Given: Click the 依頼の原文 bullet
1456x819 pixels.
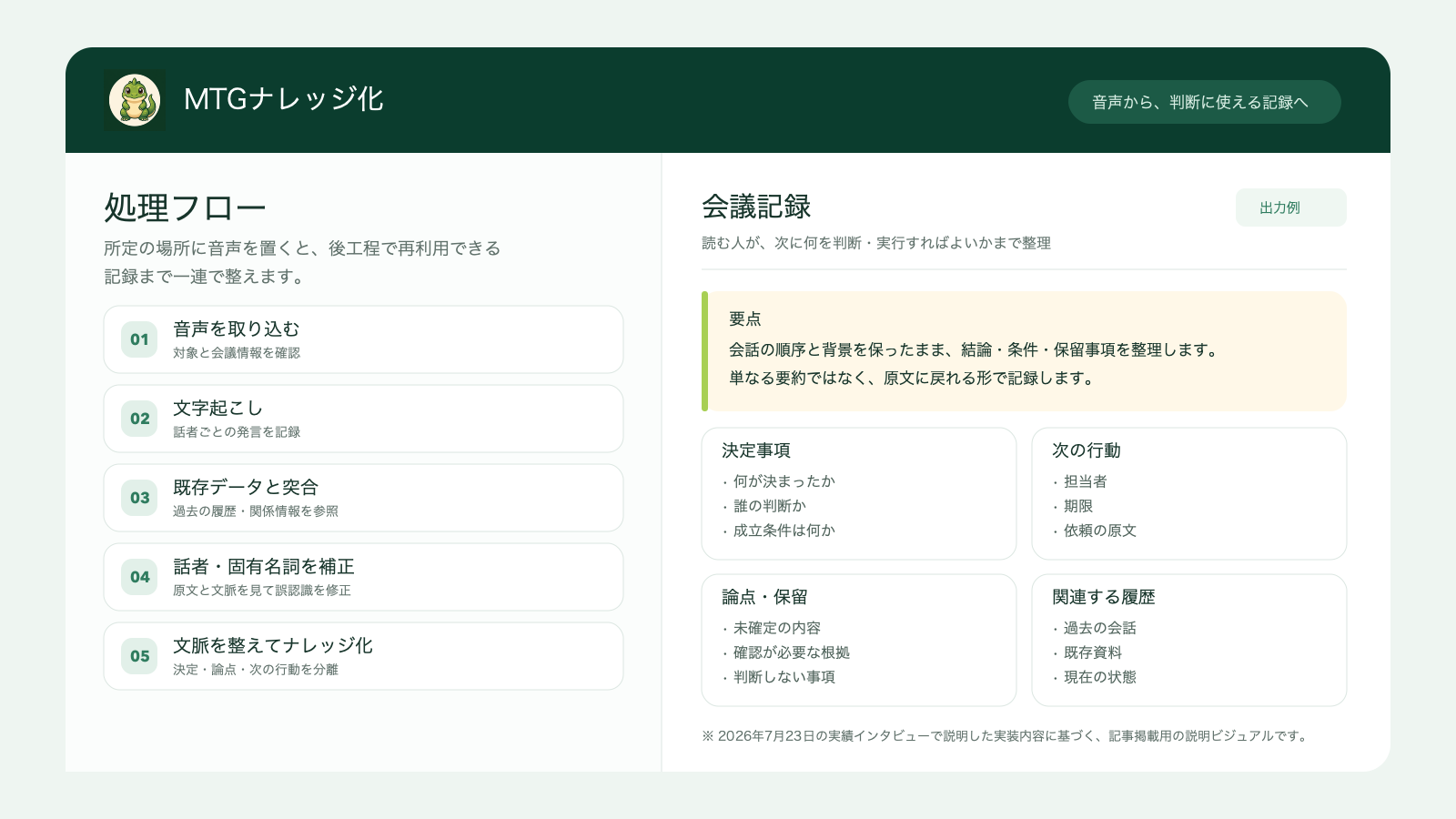Looking at the screenshot, I should click(x=1095, y=531).
